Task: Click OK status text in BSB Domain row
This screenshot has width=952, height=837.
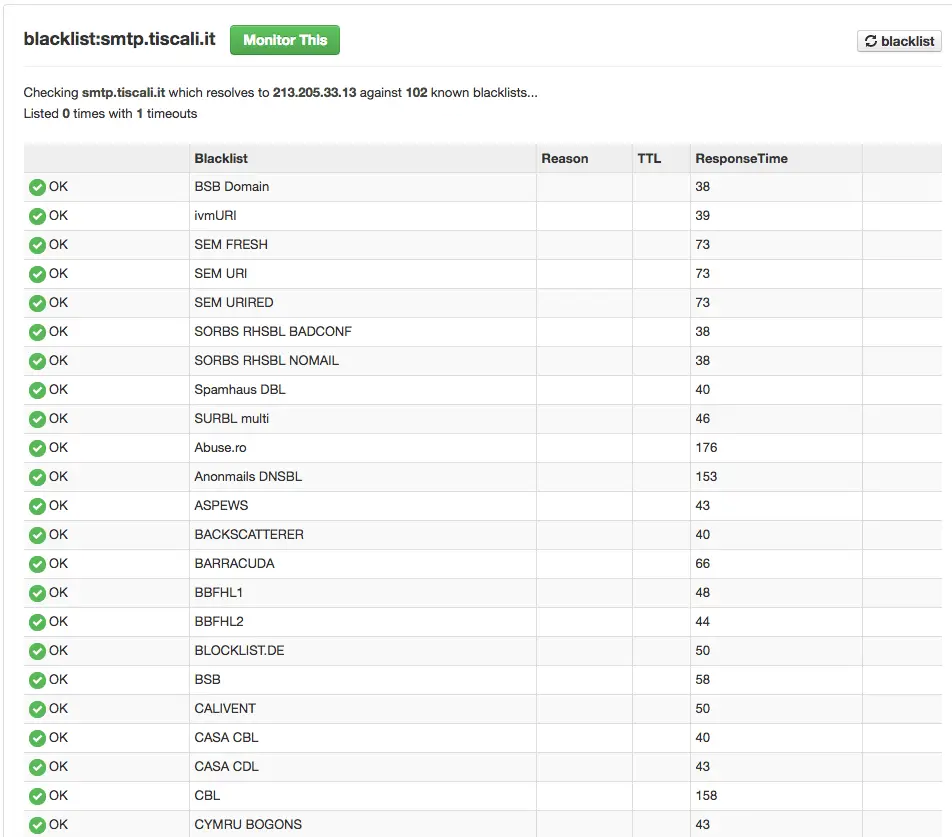Action: (x=58, y=186)
